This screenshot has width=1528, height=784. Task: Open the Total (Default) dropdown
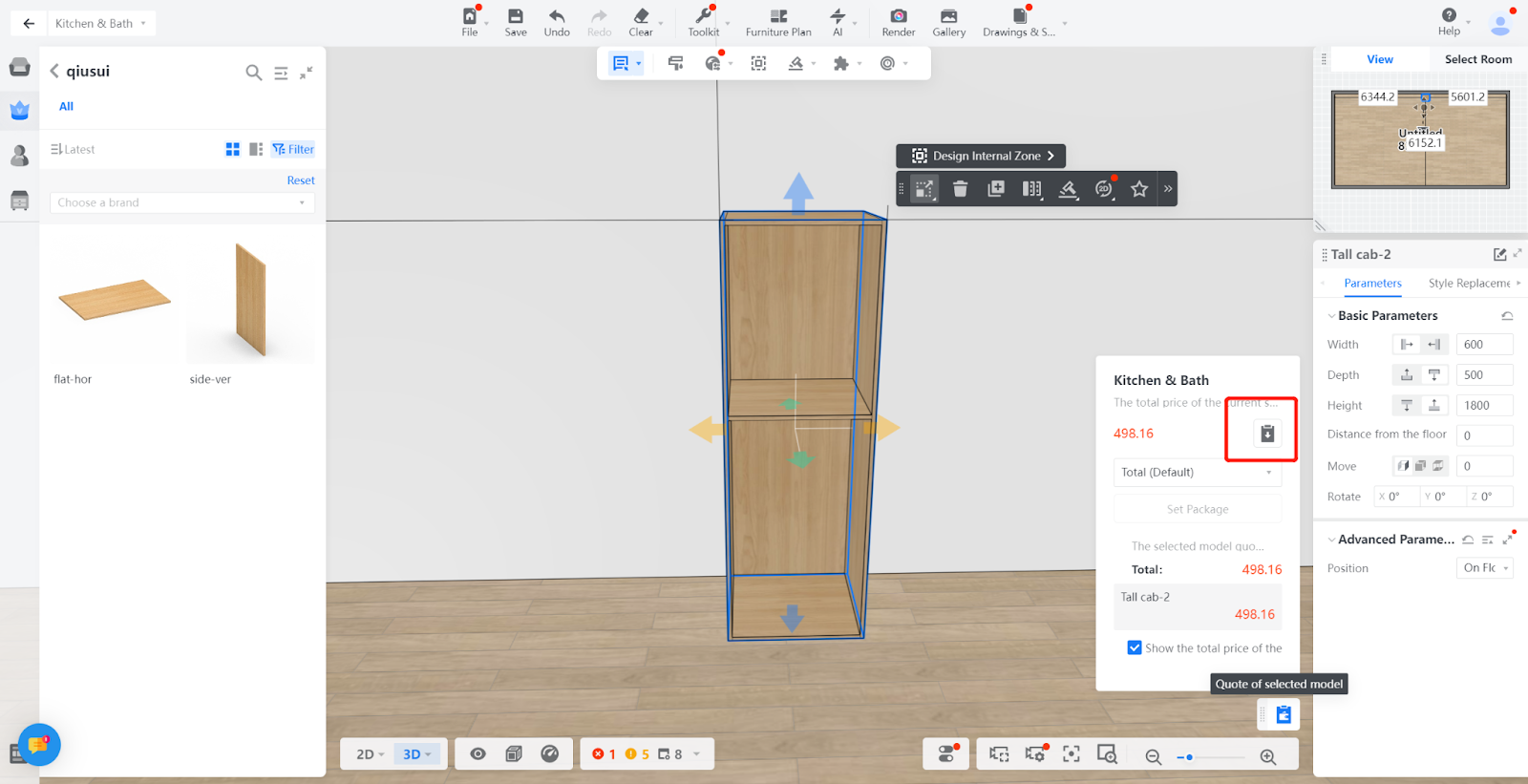1197,473
